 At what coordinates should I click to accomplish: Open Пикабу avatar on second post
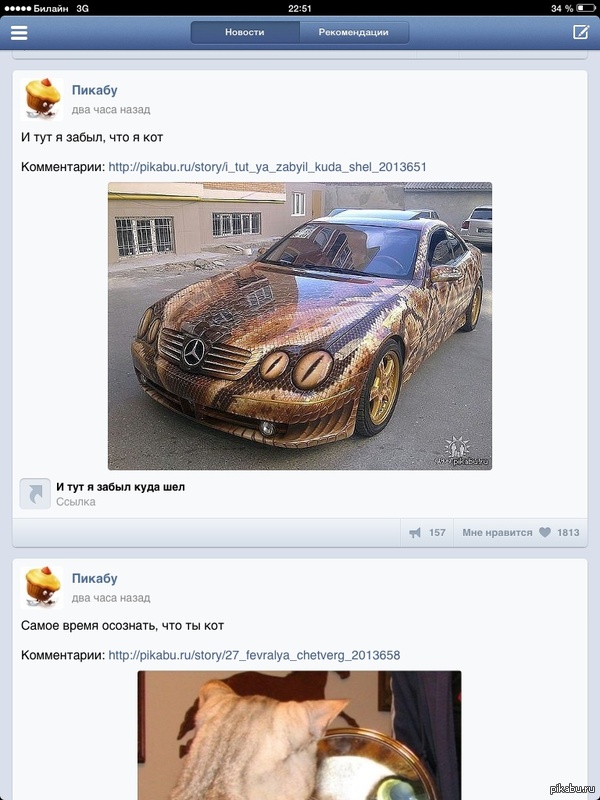pyautogui.click(x=42, y=587)
